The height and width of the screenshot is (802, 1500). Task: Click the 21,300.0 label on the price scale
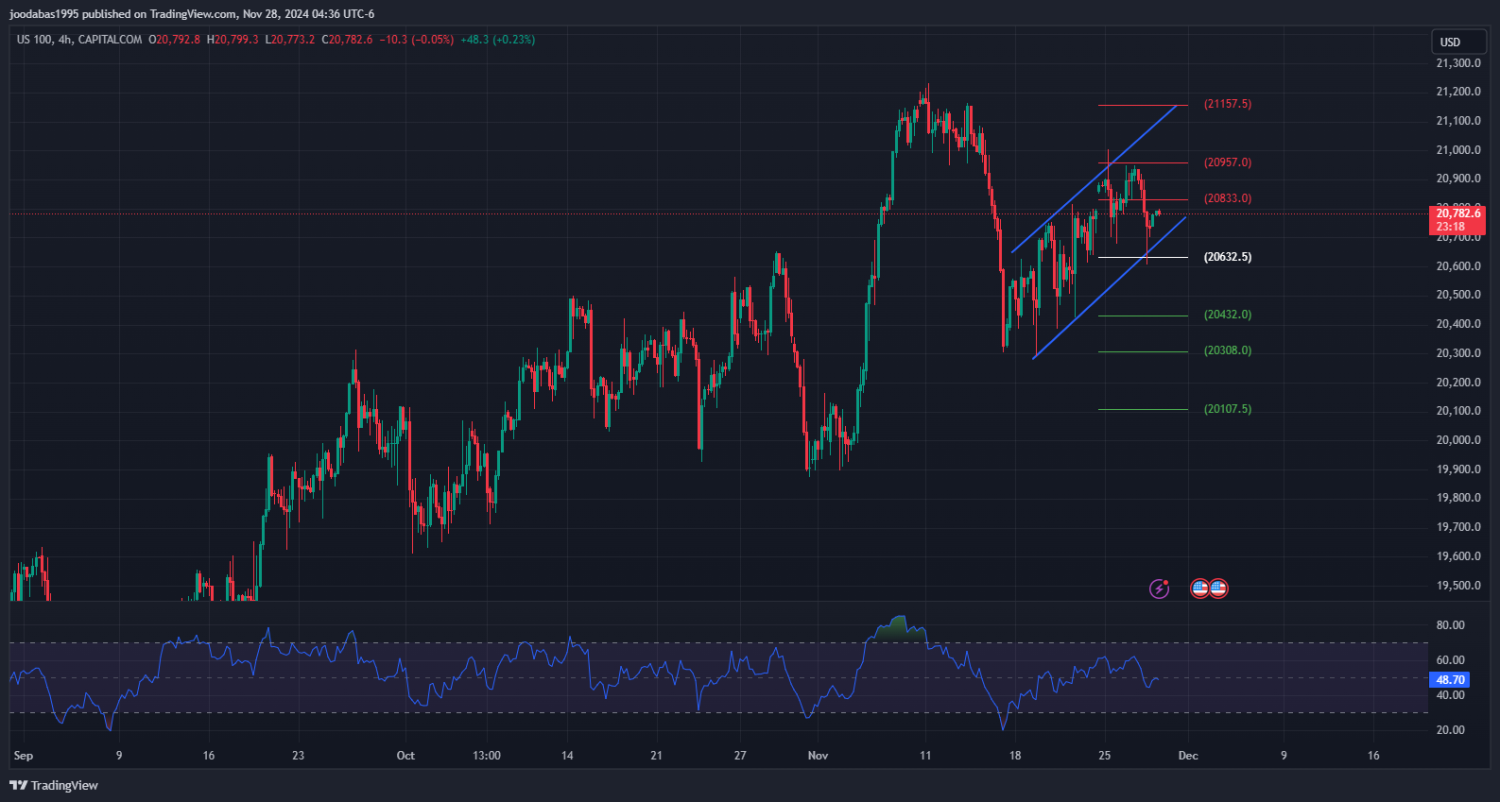tap(1457, 63)
